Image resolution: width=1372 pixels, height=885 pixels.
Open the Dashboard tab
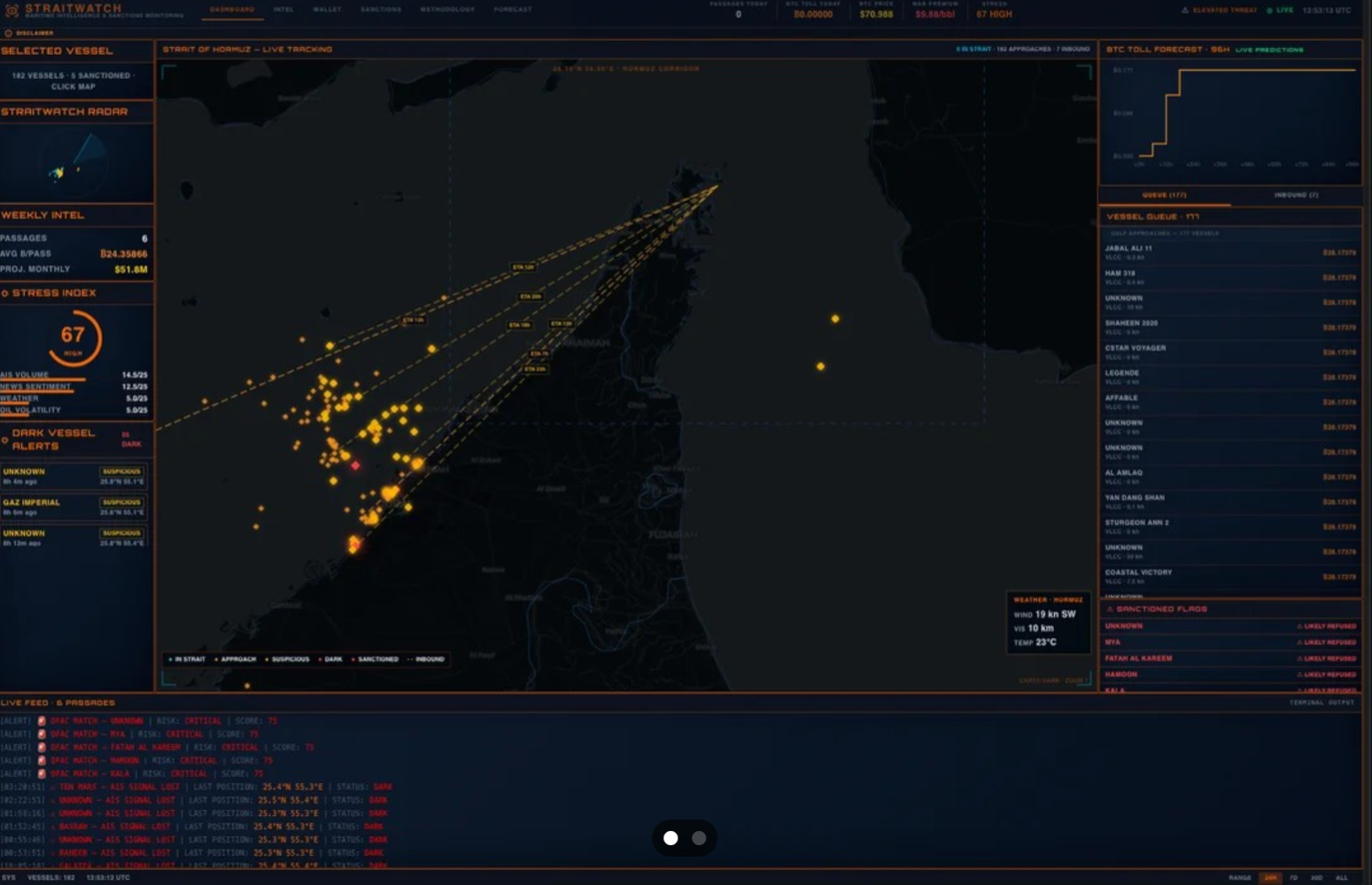point(232,10)
